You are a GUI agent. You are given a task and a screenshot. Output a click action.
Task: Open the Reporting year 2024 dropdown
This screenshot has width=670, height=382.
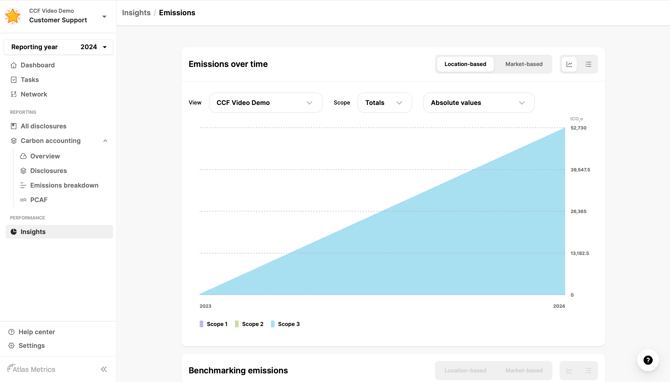click(59, 47)
